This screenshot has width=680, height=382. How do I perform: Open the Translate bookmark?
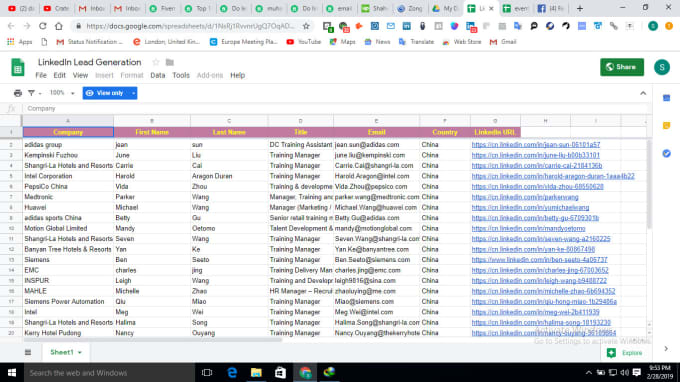click(416, 42)
